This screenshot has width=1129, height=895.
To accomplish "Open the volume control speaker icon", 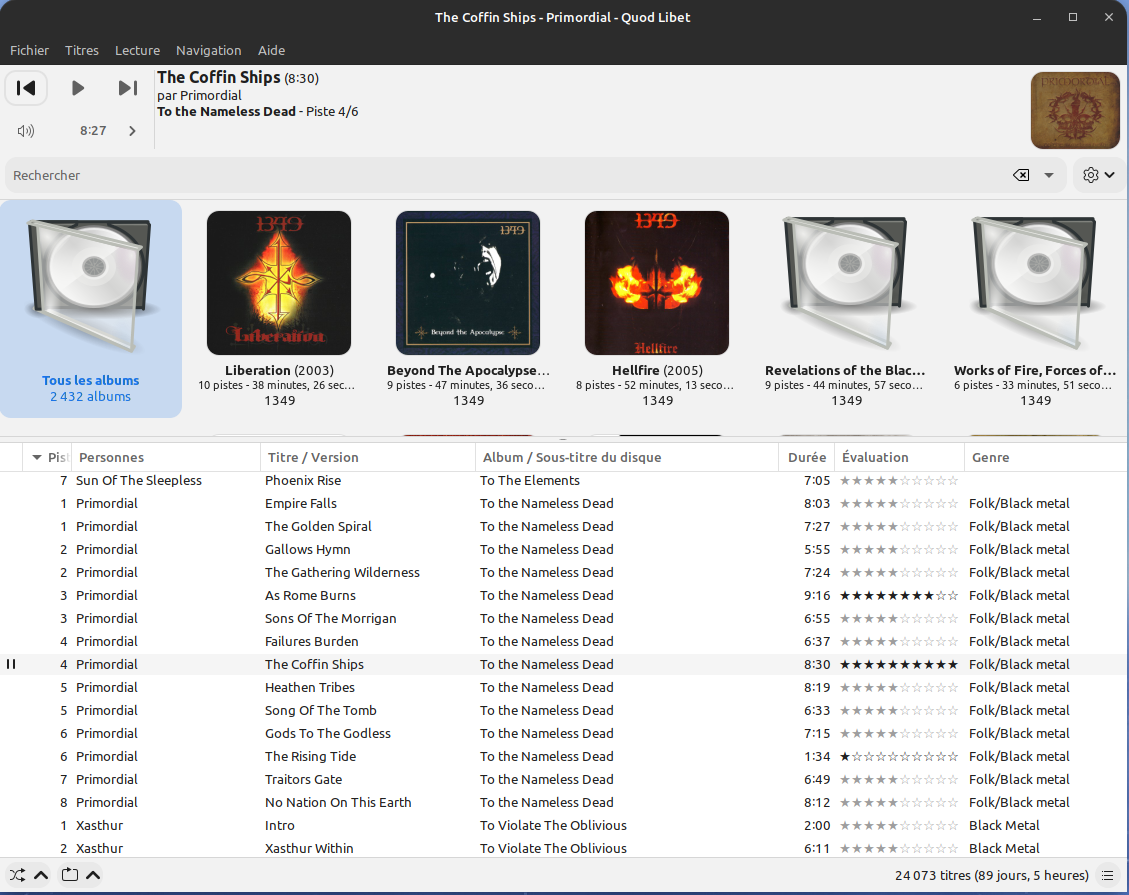I will (x=26, y=131).
